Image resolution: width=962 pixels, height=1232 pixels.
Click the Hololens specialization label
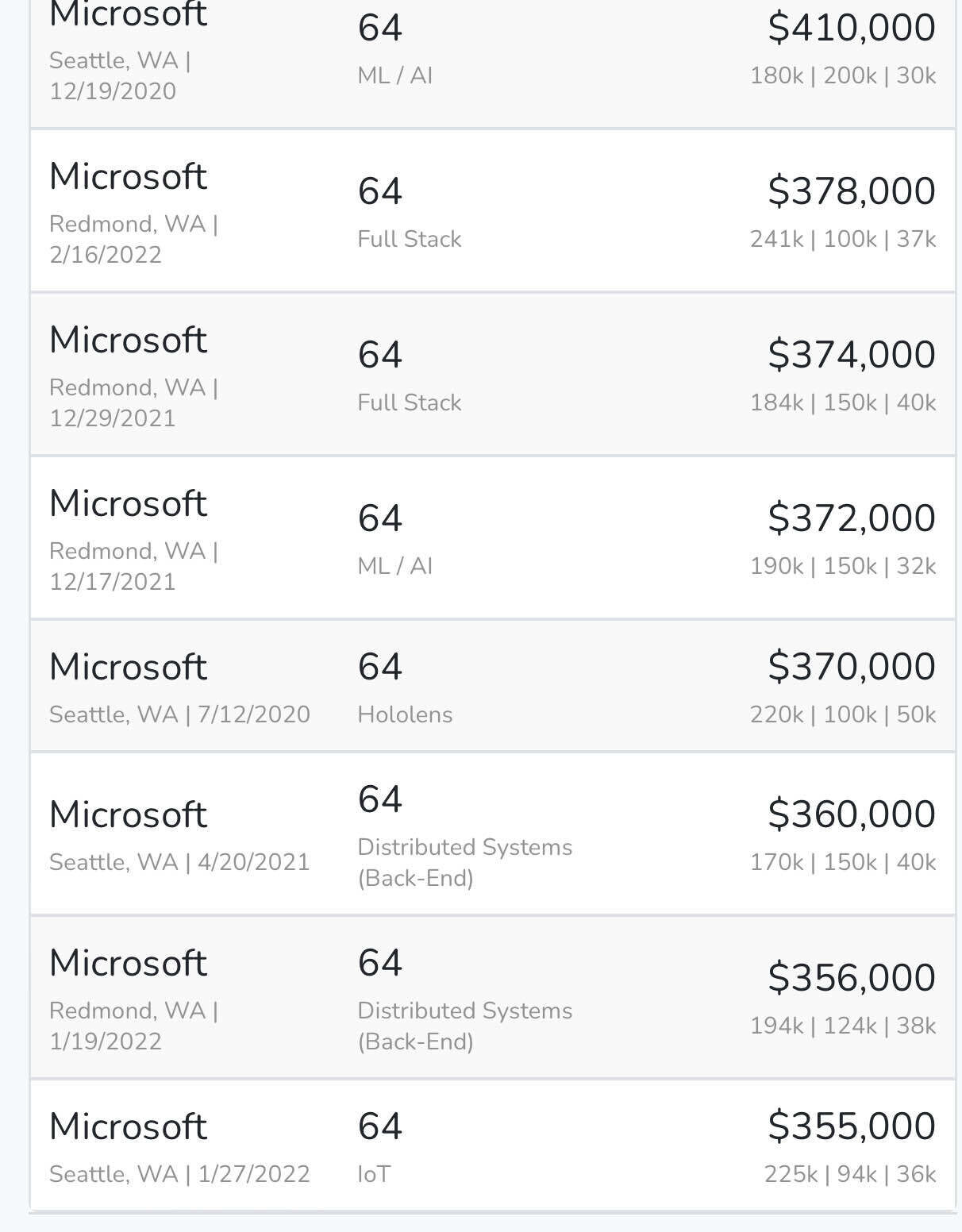[406, 714]
